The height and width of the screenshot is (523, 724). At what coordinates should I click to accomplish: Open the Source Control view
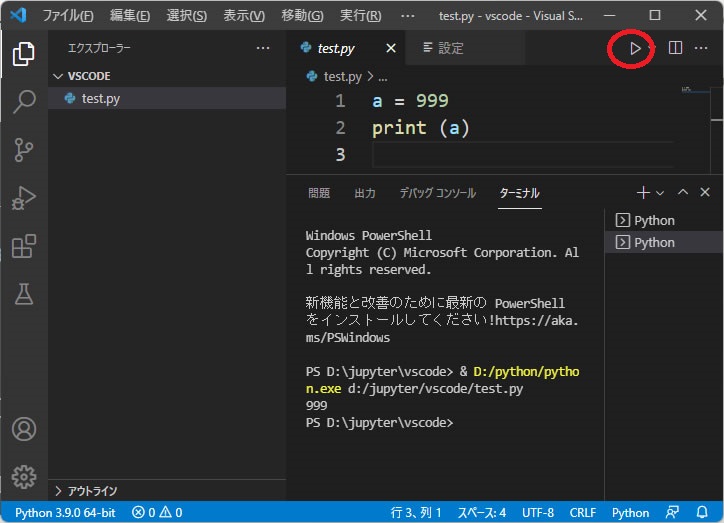pyautogui.click(x=23, y=150)
